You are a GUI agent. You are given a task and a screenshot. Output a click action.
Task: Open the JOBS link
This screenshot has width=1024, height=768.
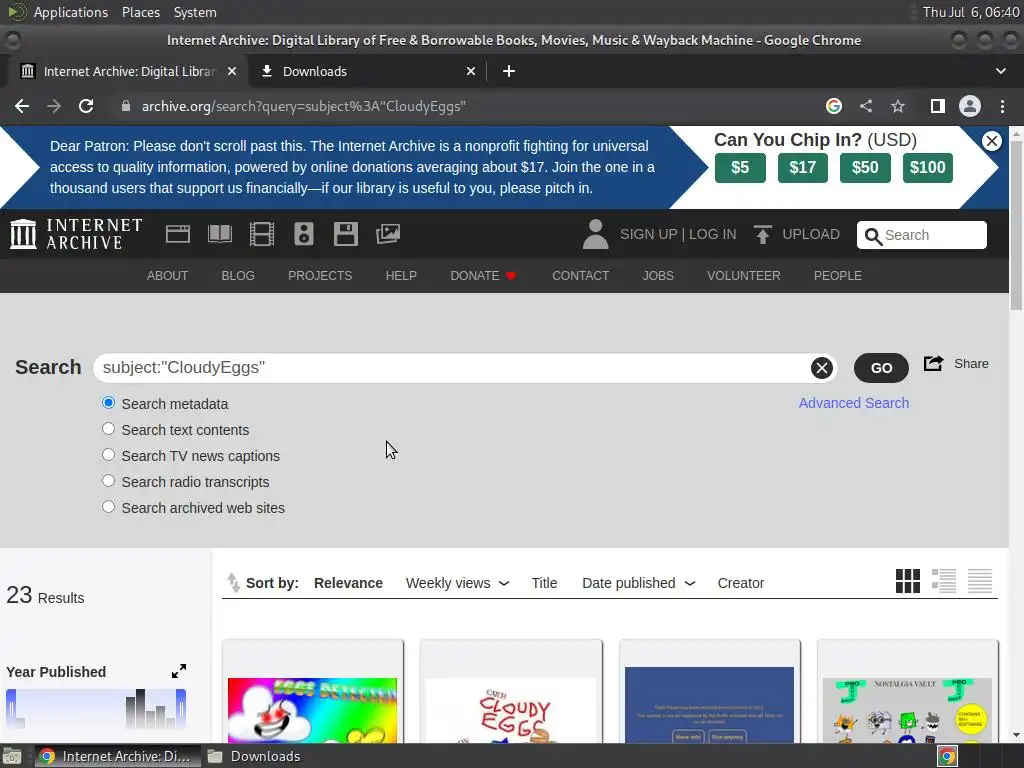point(658,276)
